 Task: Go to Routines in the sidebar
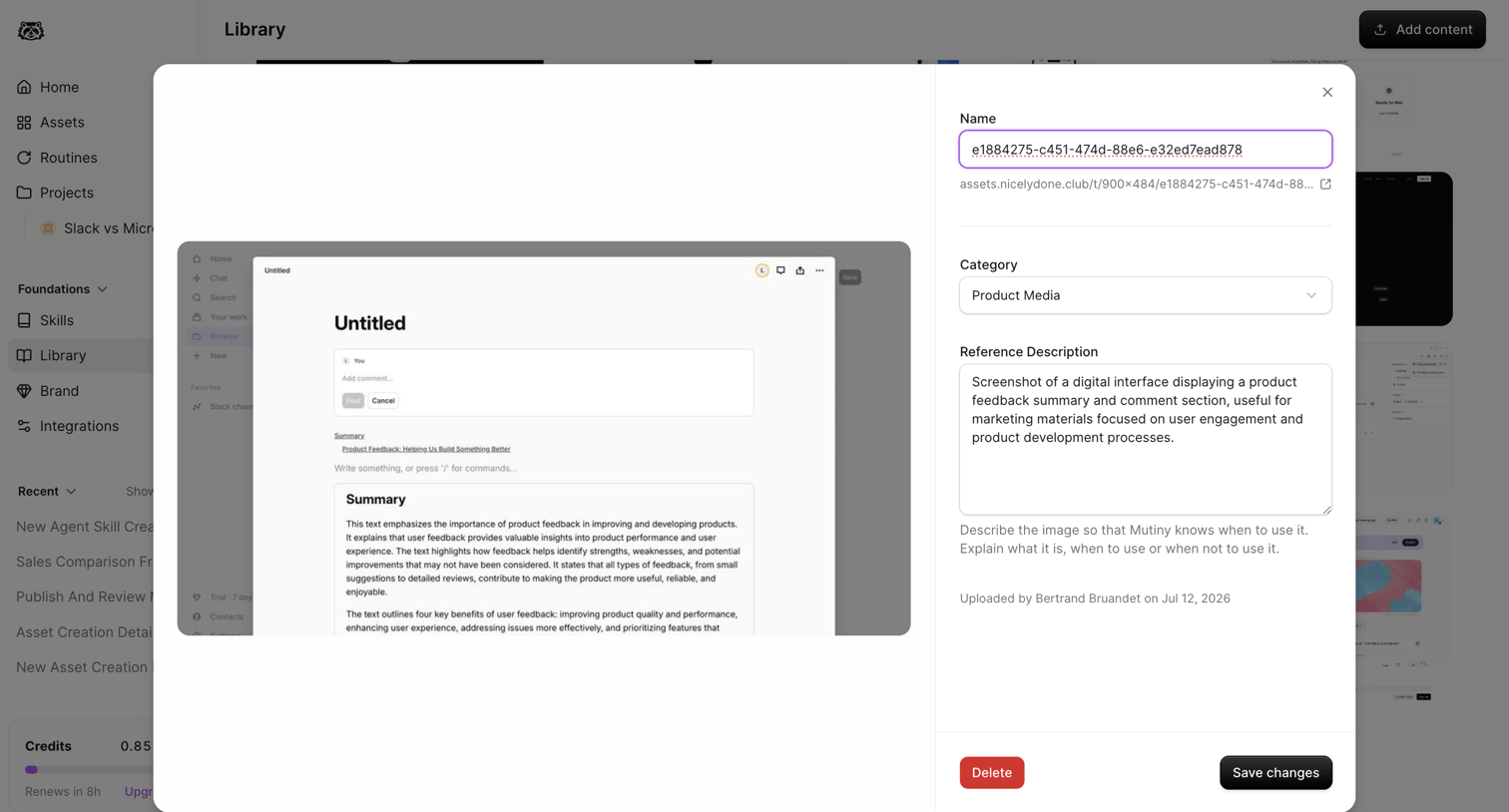[68, 158]
